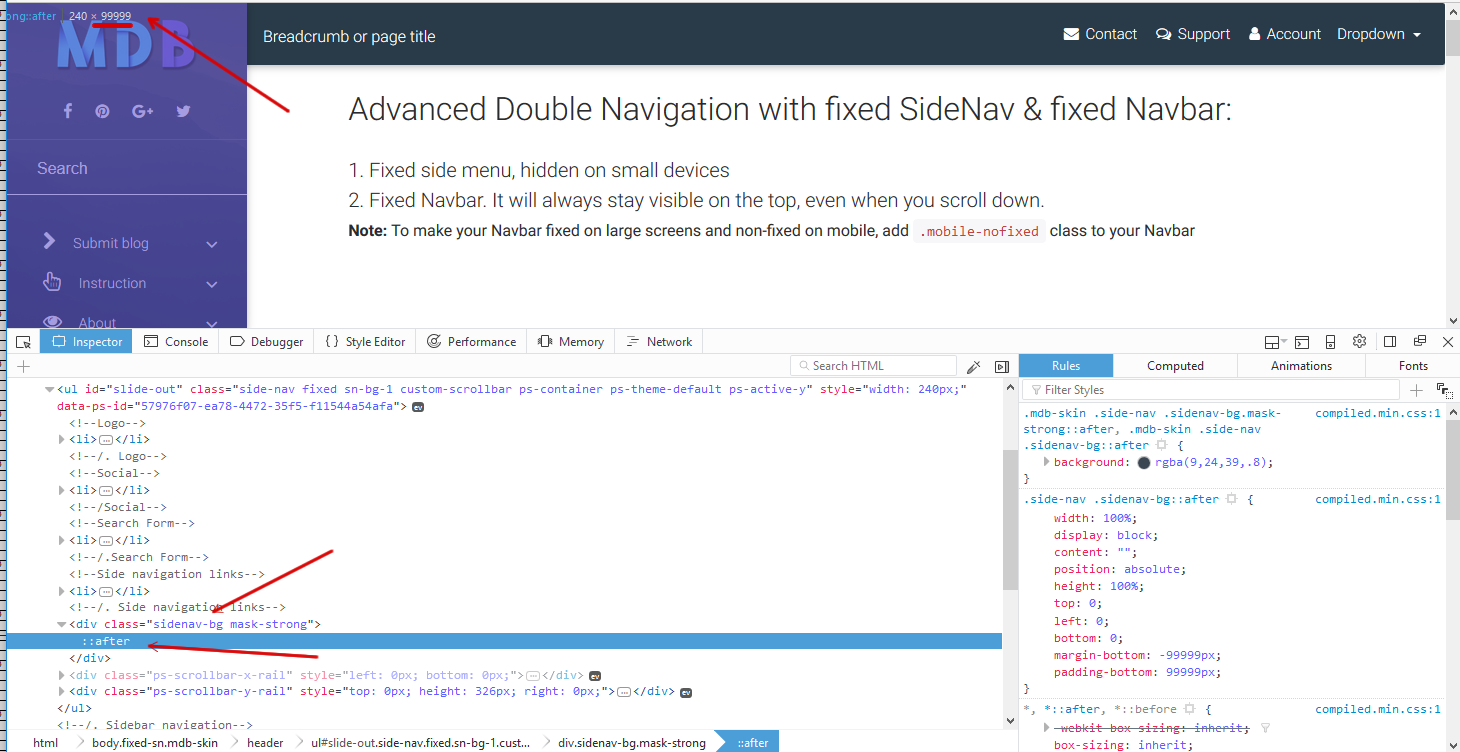Image resolution: width=1460 pixels, height=752 pixels.
Task: Click the Instruction hand icon
Action: tap(52, 282)
